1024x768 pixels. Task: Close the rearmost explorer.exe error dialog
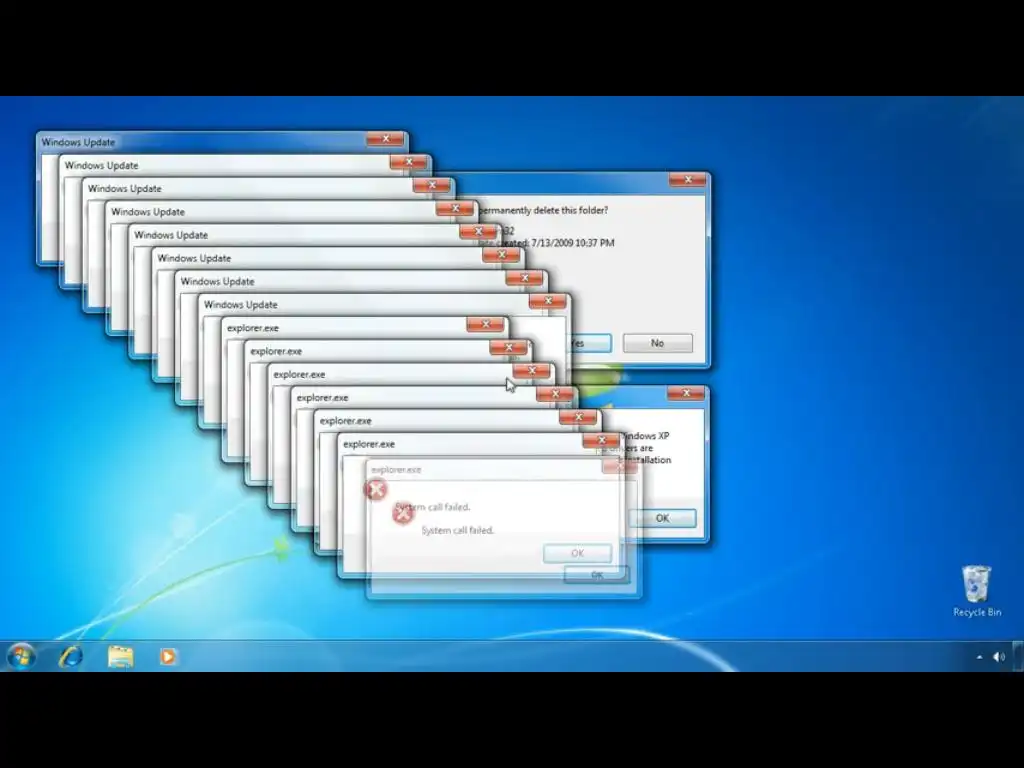tap(485, 324)
